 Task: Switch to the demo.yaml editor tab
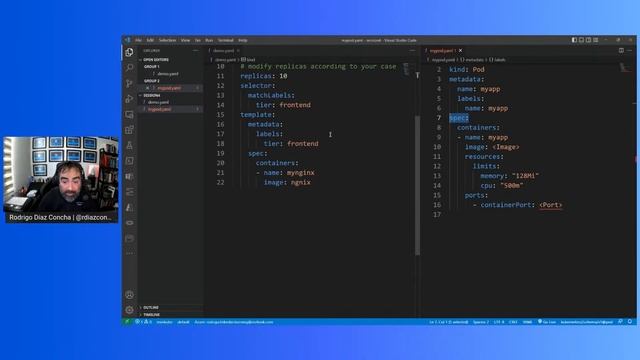[224, 50]
